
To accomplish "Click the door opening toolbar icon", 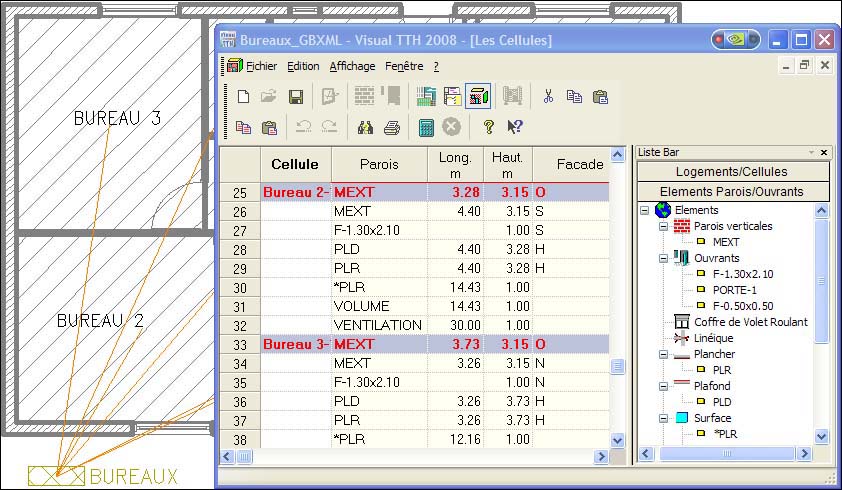I will [393, 96].
